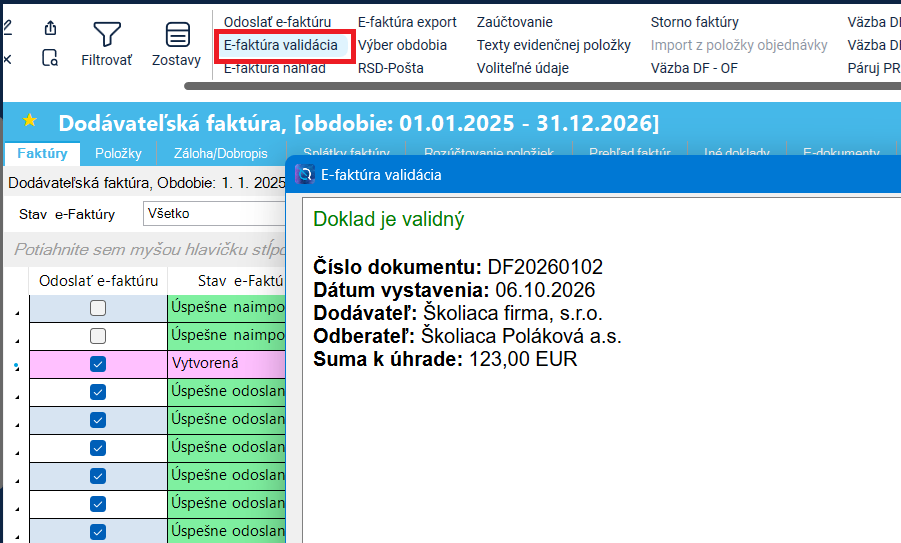The width and height of the screenshot is (901, 543).
Task: Uncheck the checkbox in the first Úspešne odoslan row
Action: pyautogui.click(x=98, y=392)
